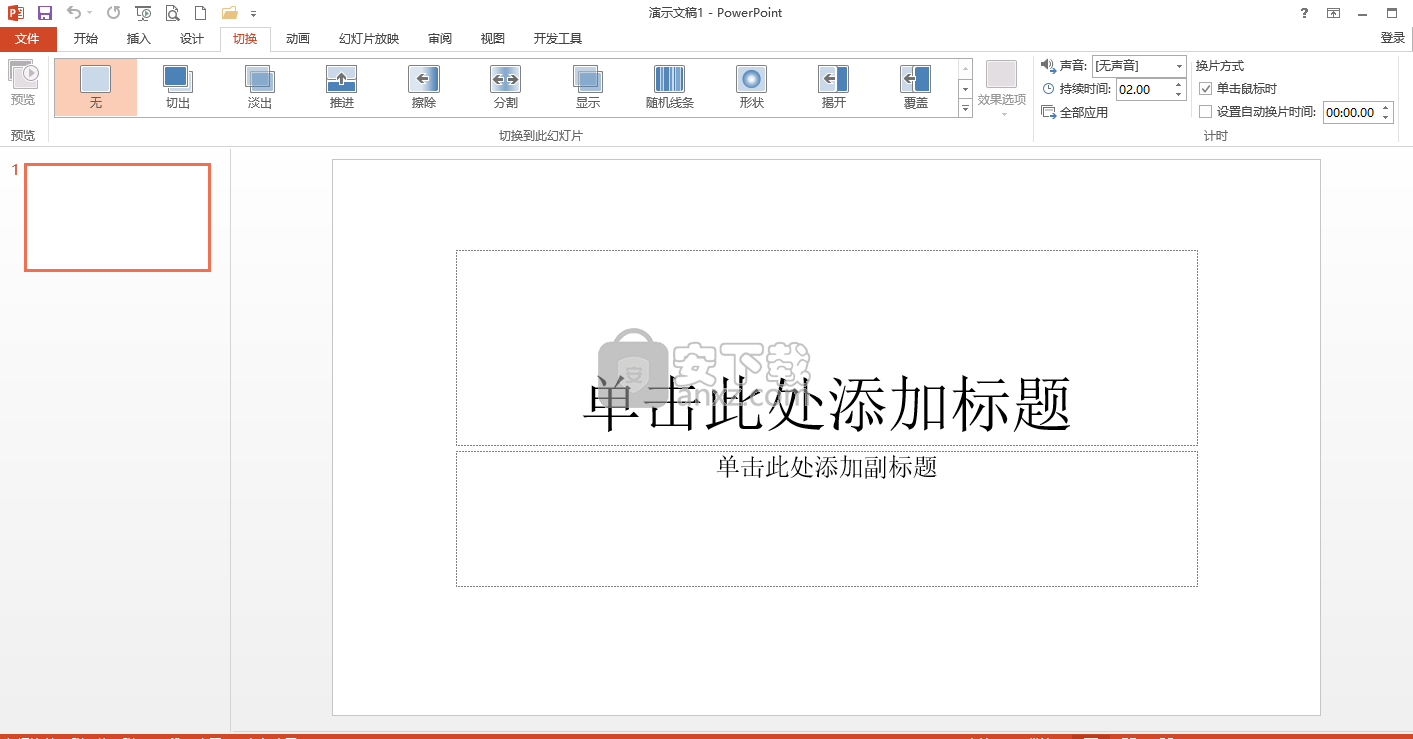This screenshot has width=1413, height=739.
Task: Apply the 切出 transition
Action: point(178,88)
